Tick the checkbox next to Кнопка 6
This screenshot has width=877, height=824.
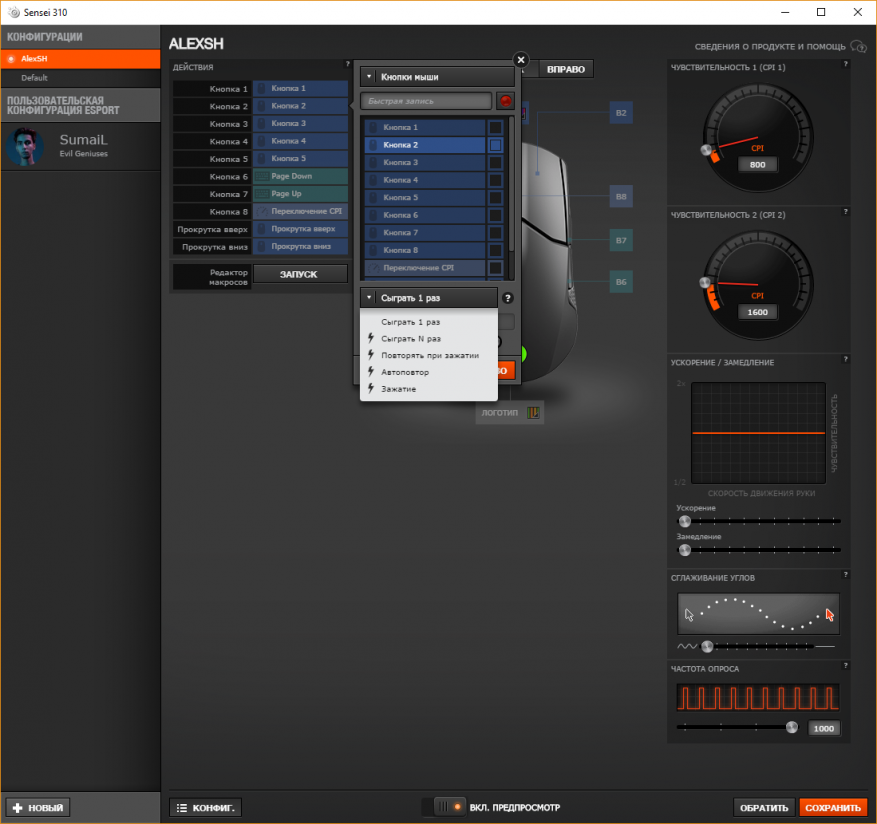[x=496, y=215]
